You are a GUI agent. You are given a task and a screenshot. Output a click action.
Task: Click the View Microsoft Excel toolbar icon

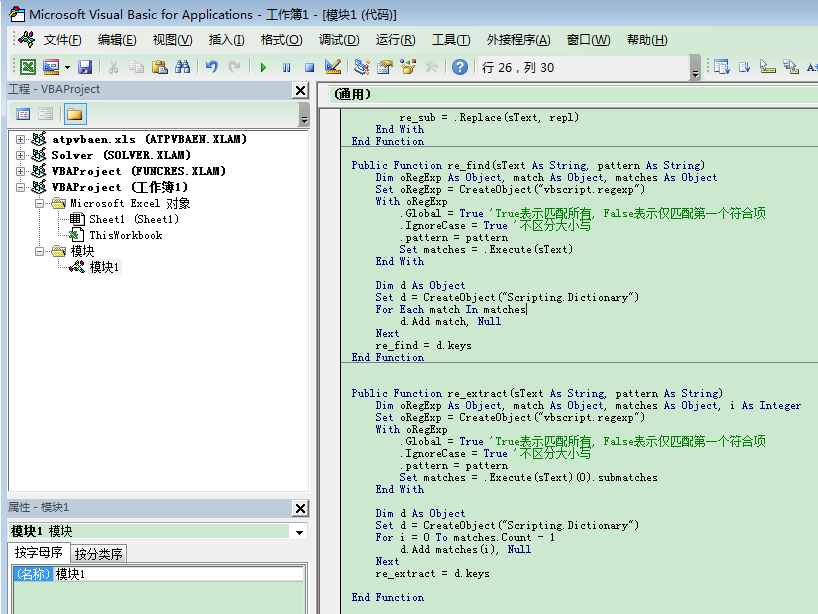[27, 67]
